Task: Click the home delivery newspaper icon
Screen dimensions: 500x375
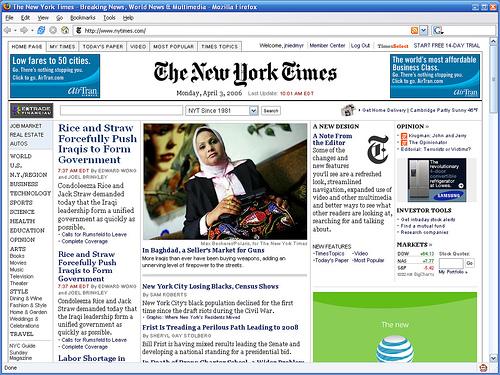Action: coord(348,110)
